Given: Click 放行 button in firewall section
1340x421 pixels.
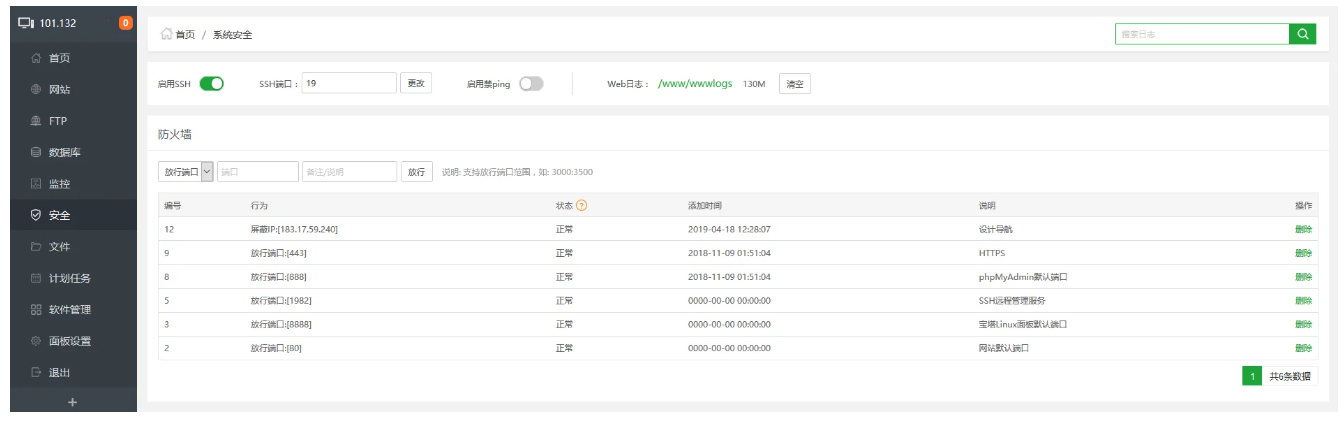Looking at the screenshot, I should [x=416, y=172].
